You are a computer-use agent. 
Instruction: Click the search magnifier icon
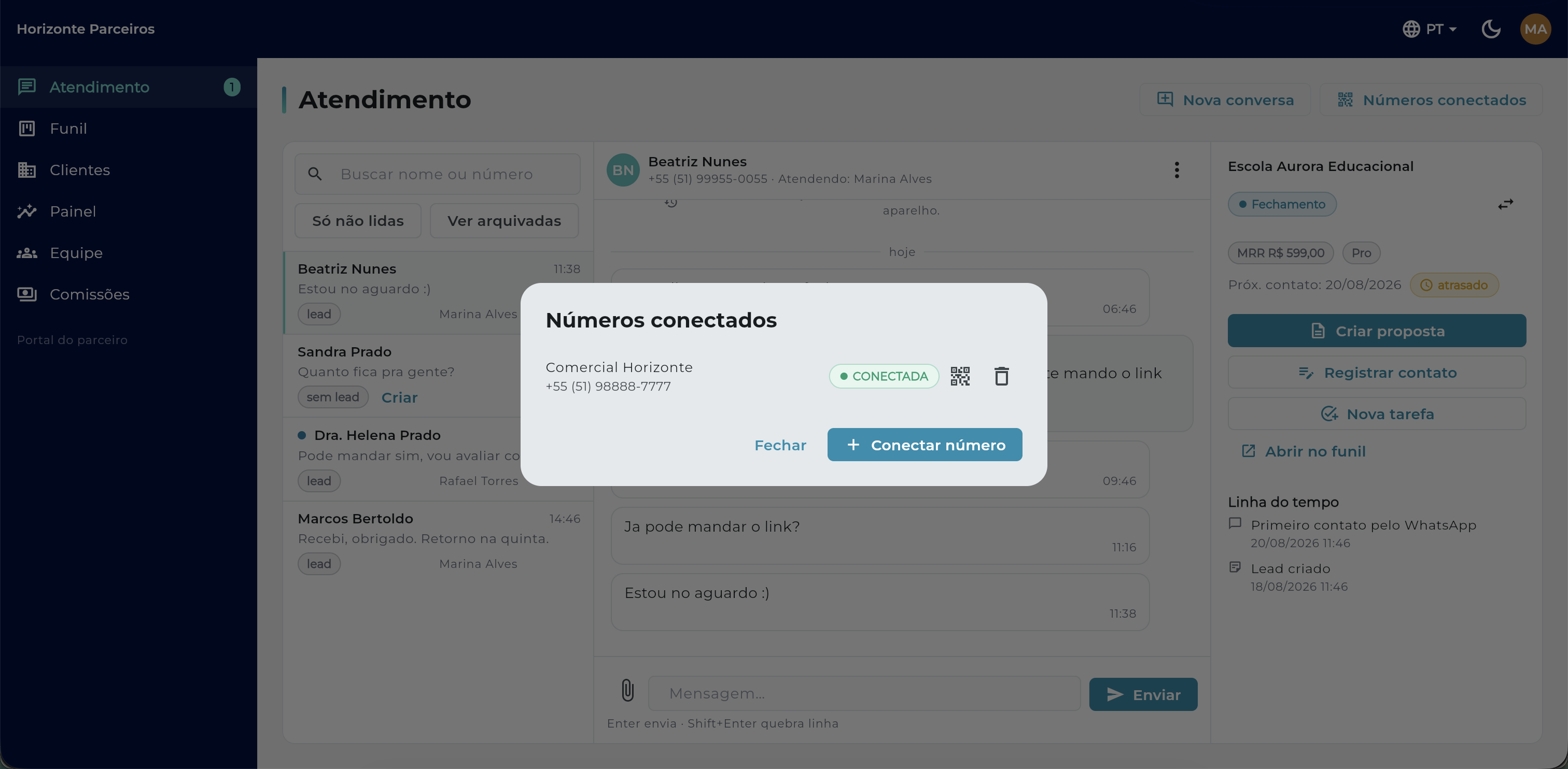[314, 174]
